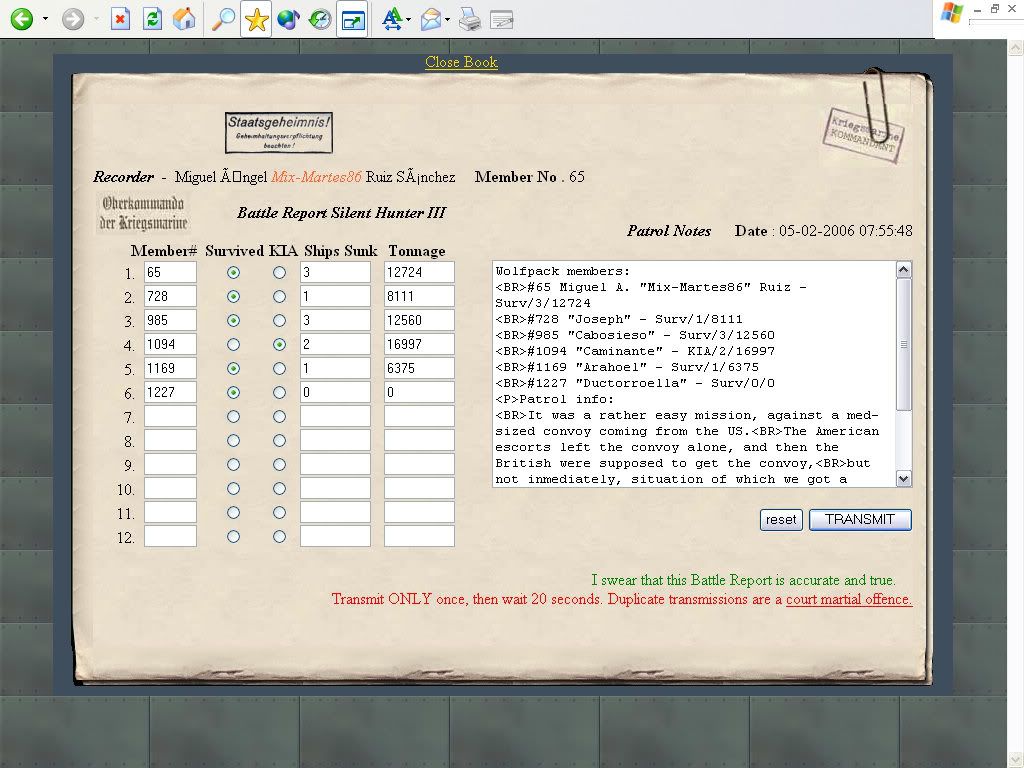Open the court martial offence link
The height and width of the screenshot is (768, 1024).
[849, 600]
